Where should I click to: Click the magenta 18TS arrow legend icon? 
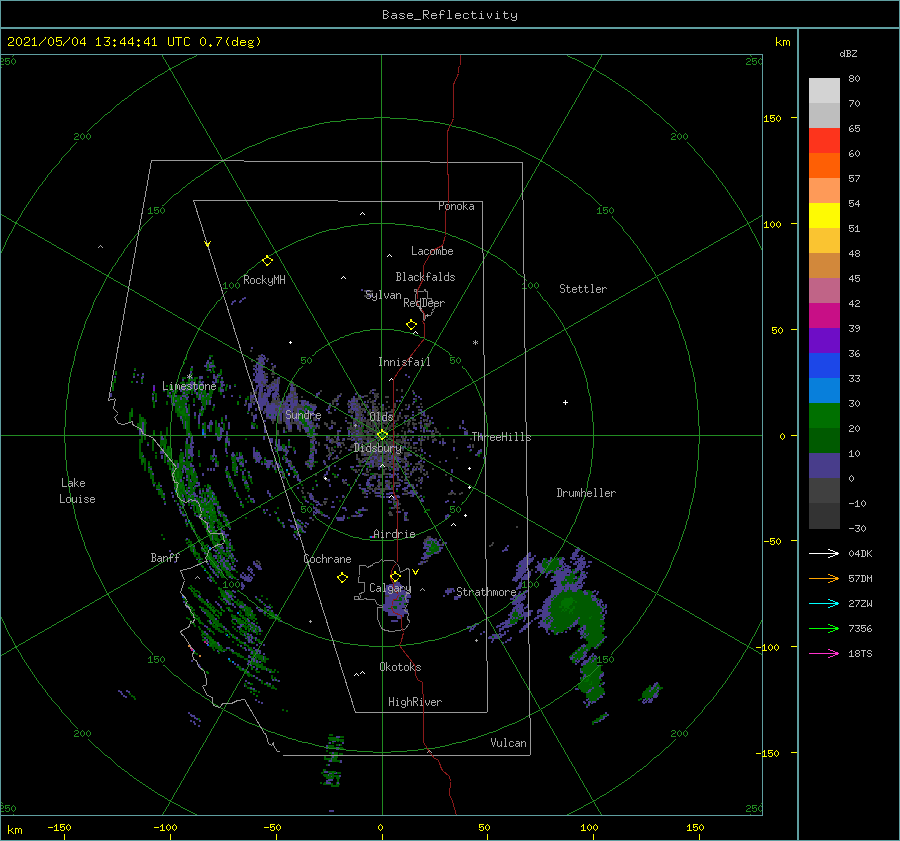point(824,653)
